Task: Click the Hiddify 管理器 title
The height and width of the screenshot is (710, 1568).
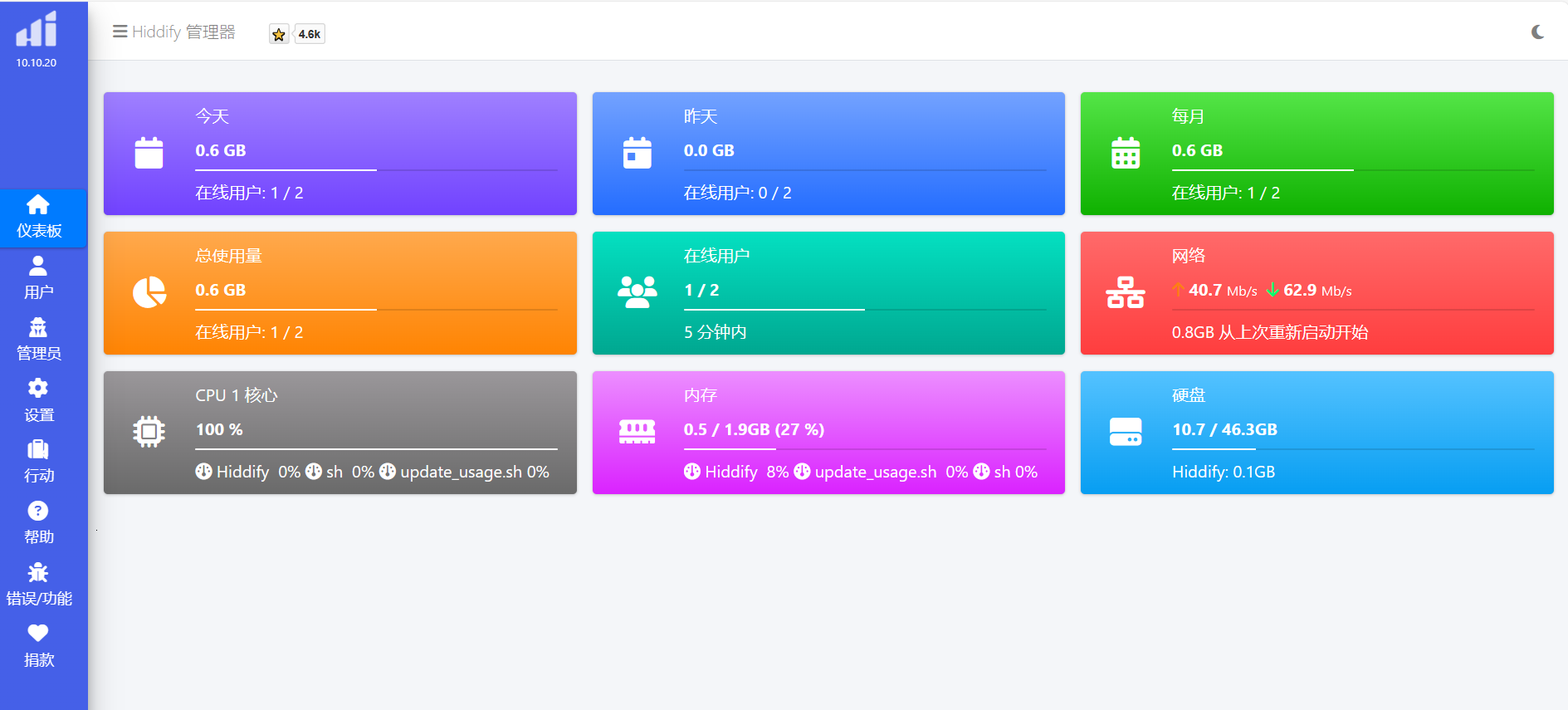Action: pyautogui.click(x=183, y=32)
